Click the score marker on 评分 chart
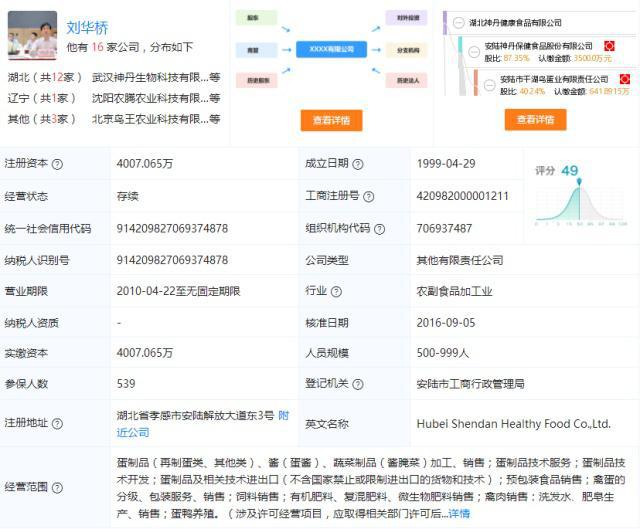640x529 pixels. coord(579,181)
